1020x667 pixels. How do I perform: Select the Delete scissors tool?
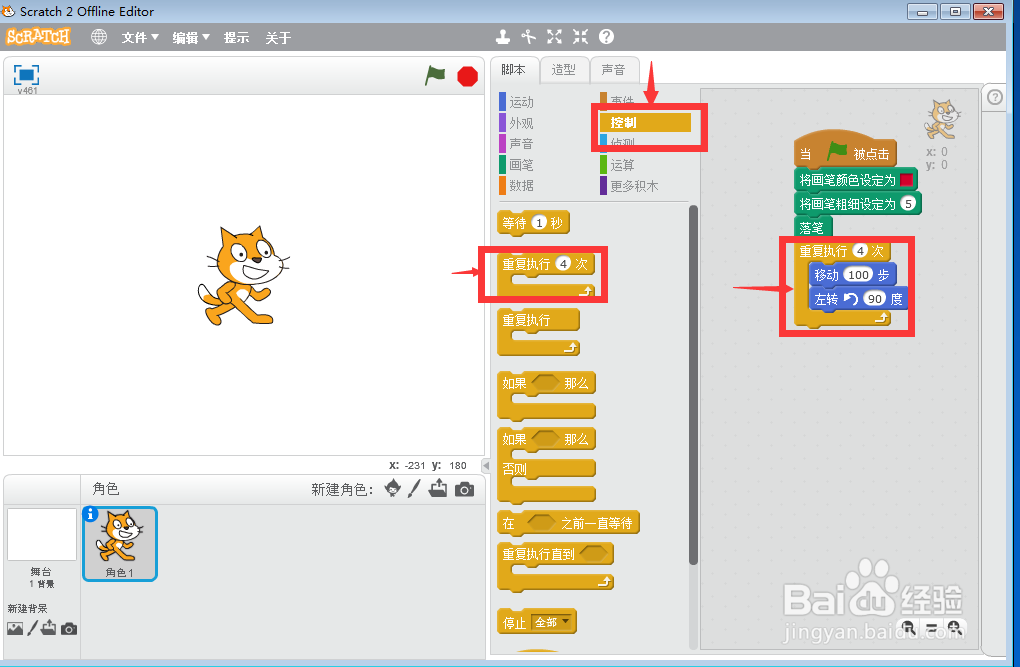pos(528,37)
